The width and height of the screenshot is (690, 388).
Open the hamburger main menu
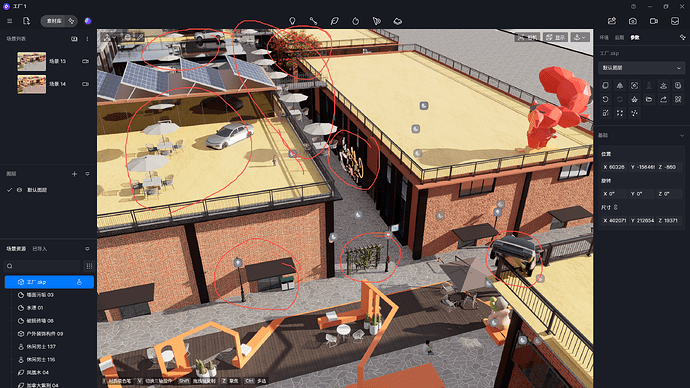click(9, 21)
